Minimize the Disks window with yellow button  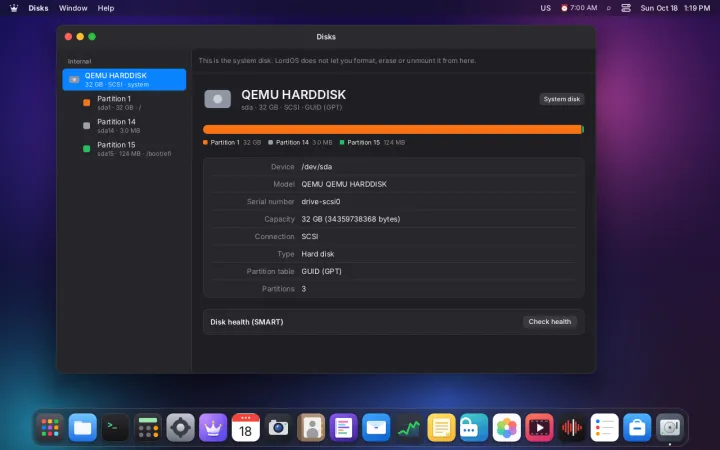(x=80, y=37)
